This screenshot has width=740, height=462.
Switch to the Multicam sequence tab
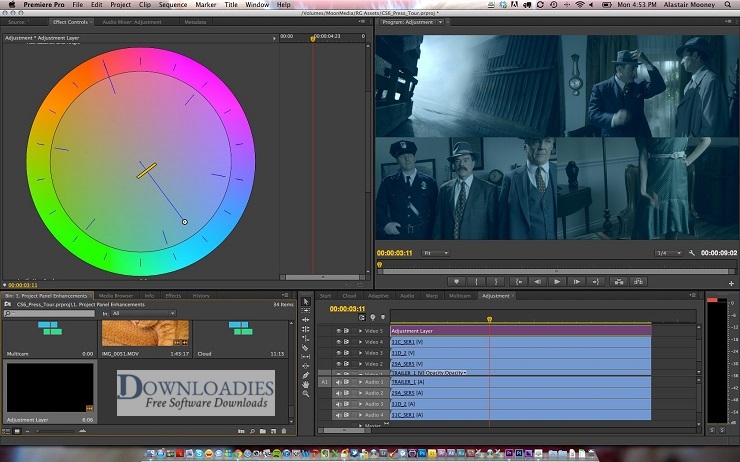460,296
